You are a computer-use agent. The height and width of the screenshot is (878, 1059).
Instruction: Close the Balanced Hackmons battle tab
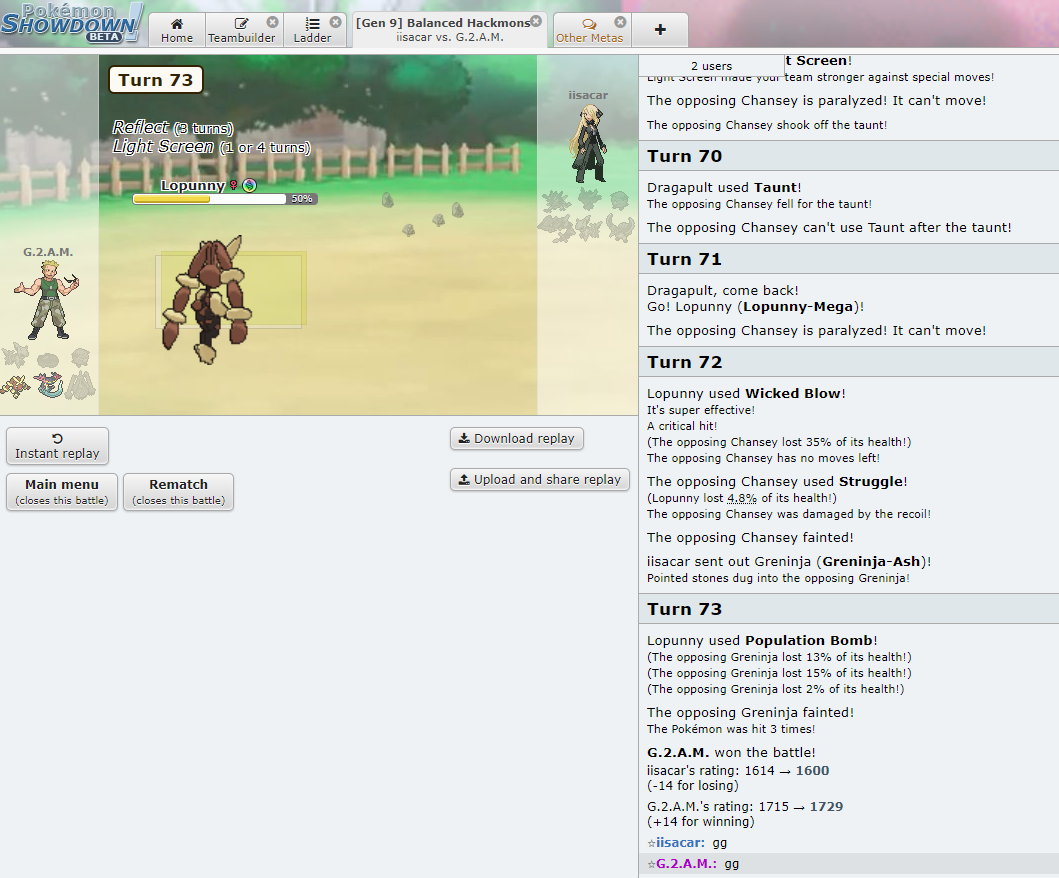tap(536, 22)
